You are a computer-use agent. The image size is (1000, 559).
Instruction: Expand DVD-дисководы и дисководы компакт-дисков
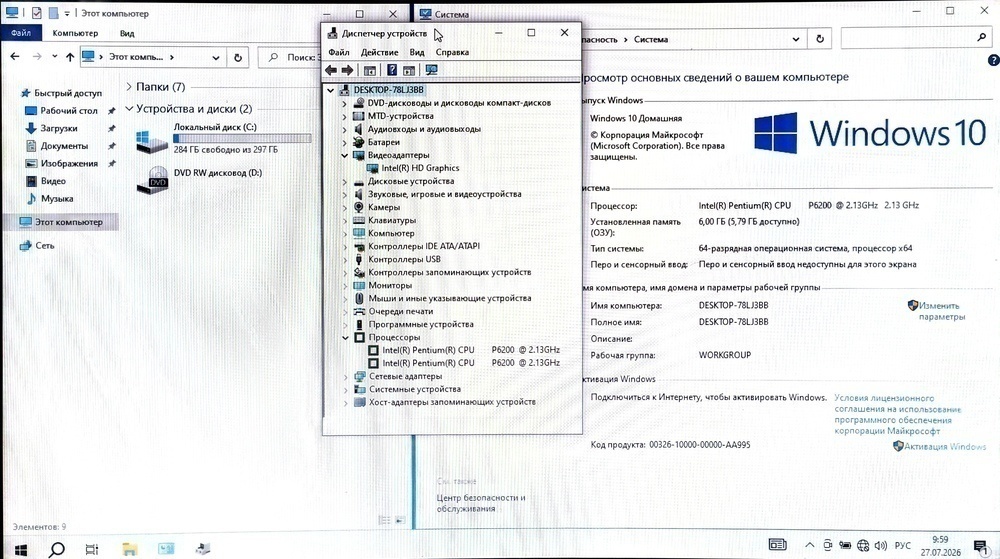(x=344, y=103)
